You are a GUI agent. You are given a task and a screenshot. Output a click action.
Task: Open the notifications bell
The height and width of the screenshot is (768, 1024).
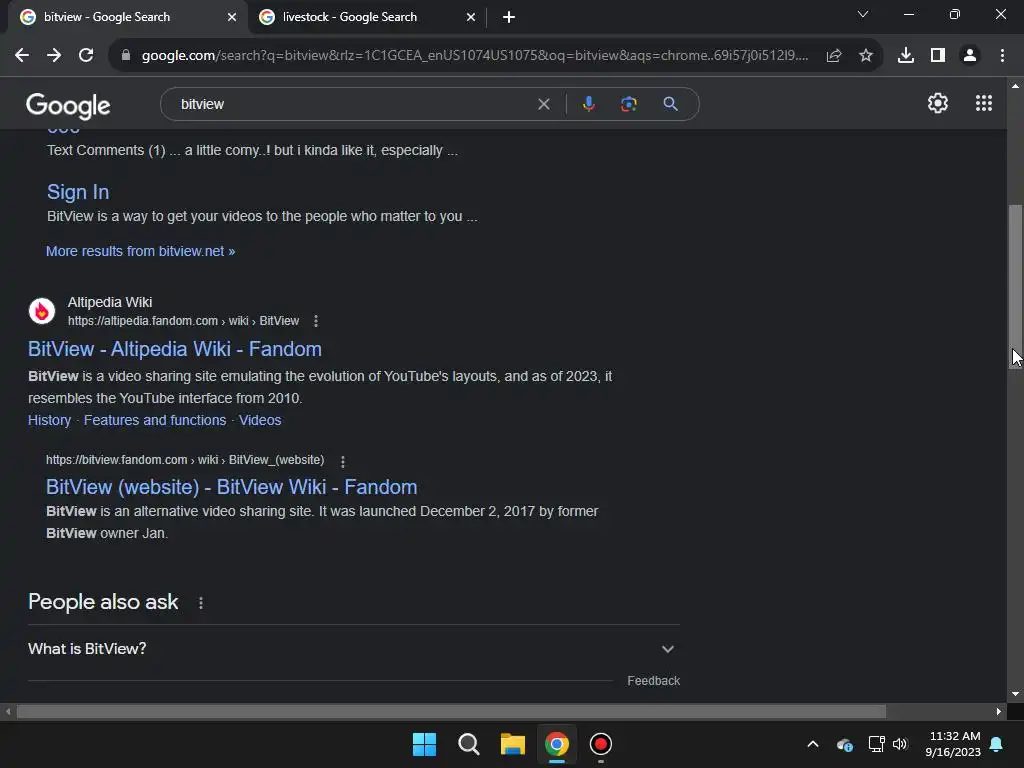[997, 744]
